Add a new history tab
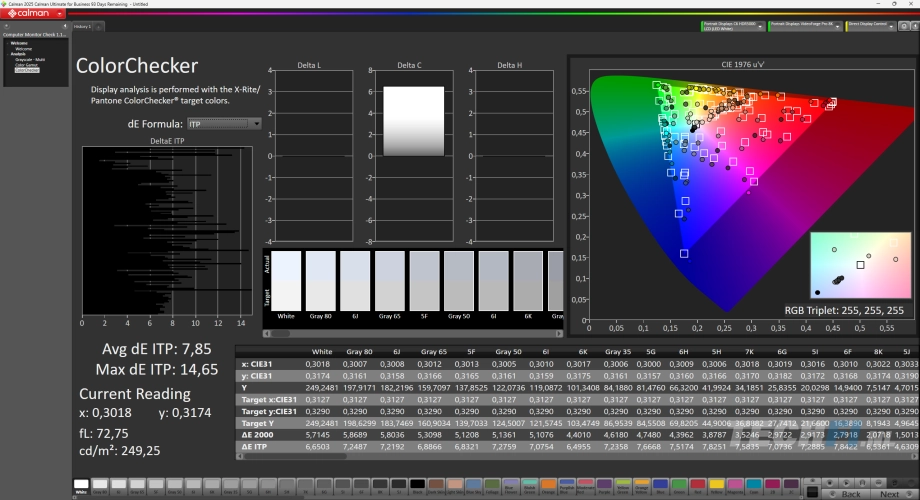This screenshot has height=500, width=920. [x=99, y=27]
